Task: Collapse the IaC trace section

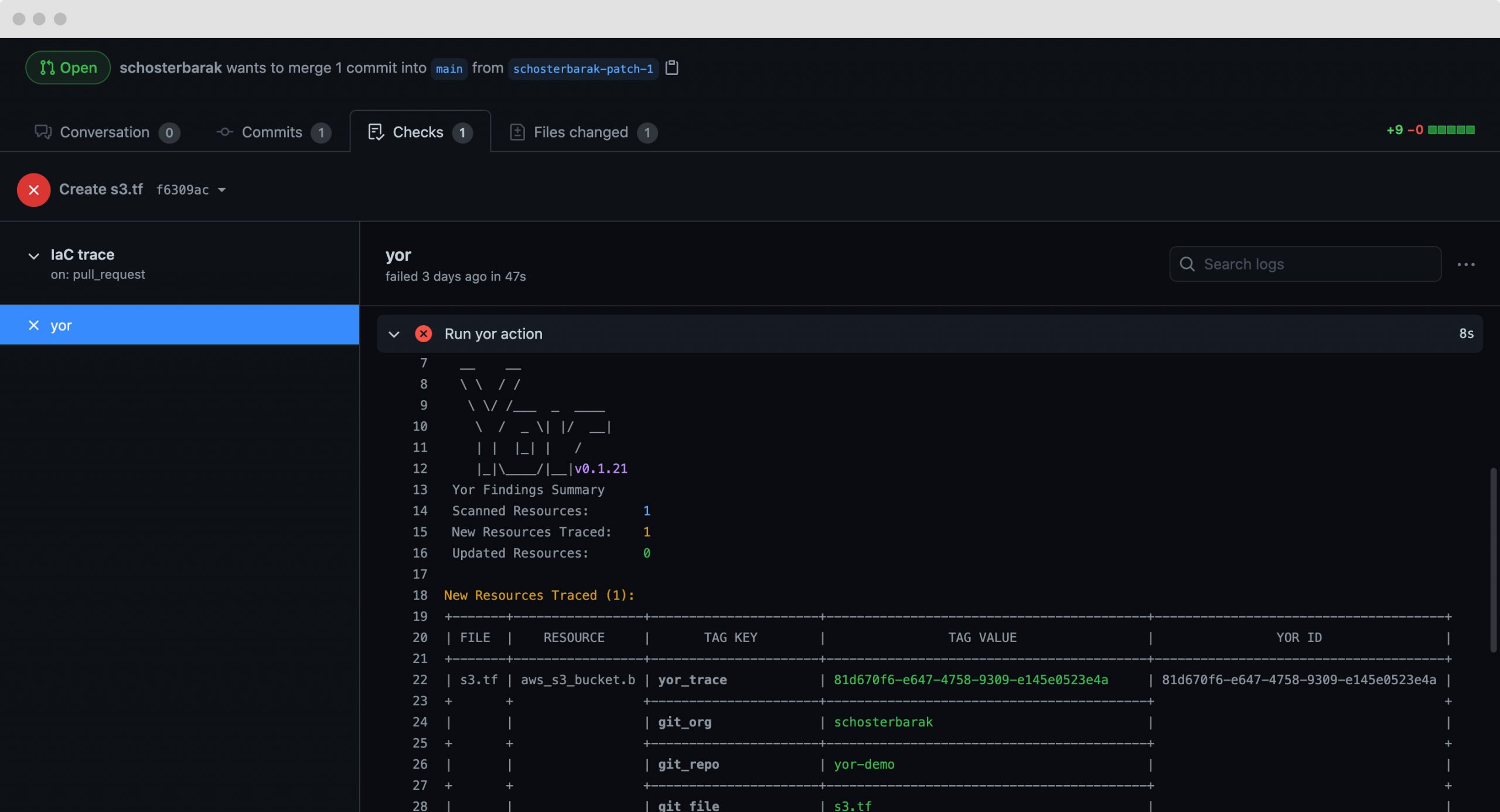Action: [33, 256]
